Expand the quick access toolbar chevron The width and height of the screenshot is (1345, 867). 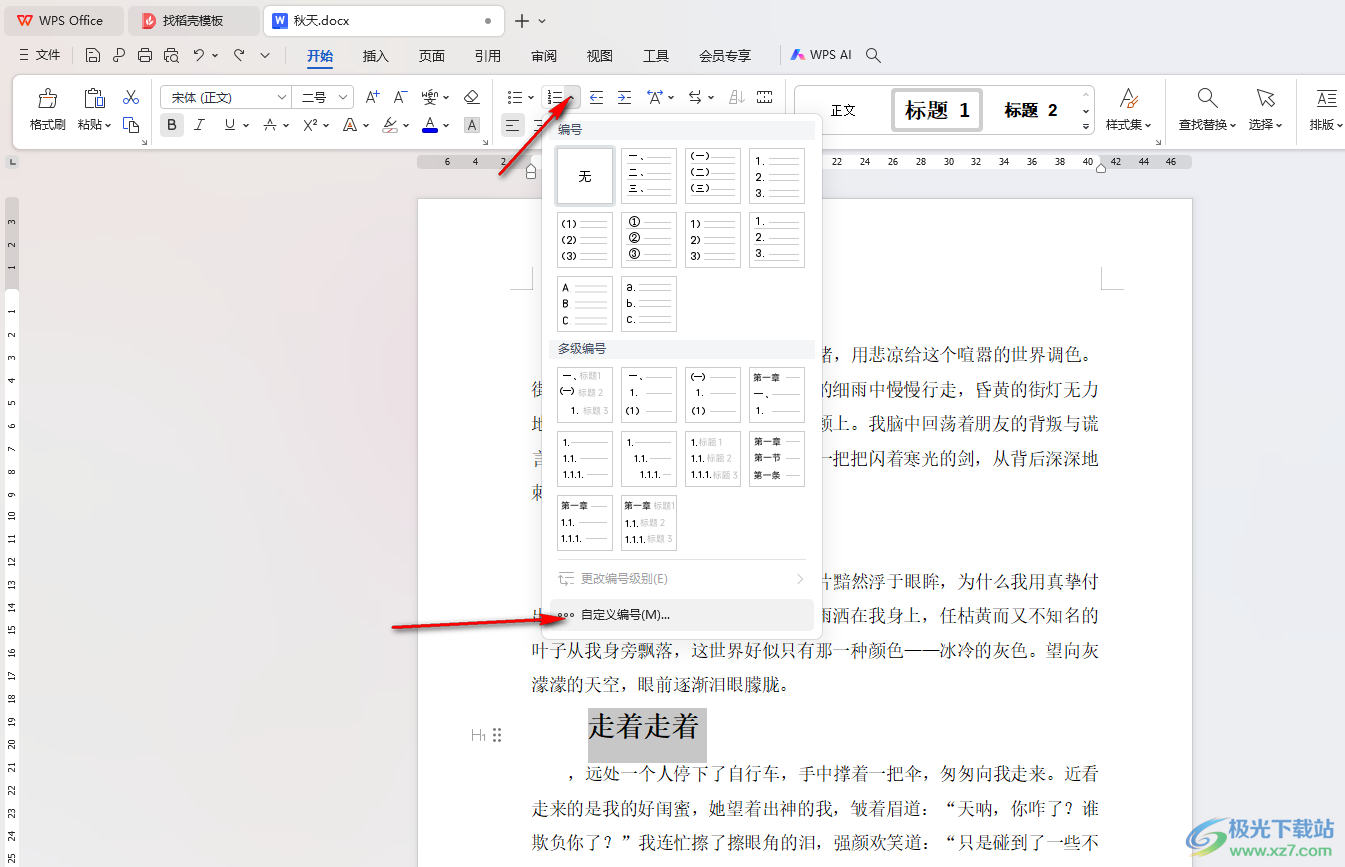(265, 55)
